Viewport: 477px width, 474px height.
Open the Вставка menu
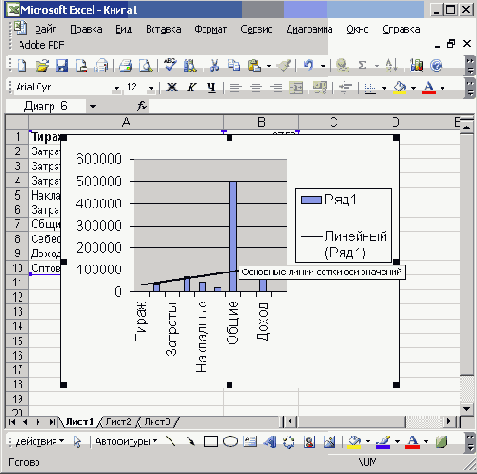(164, 30)
